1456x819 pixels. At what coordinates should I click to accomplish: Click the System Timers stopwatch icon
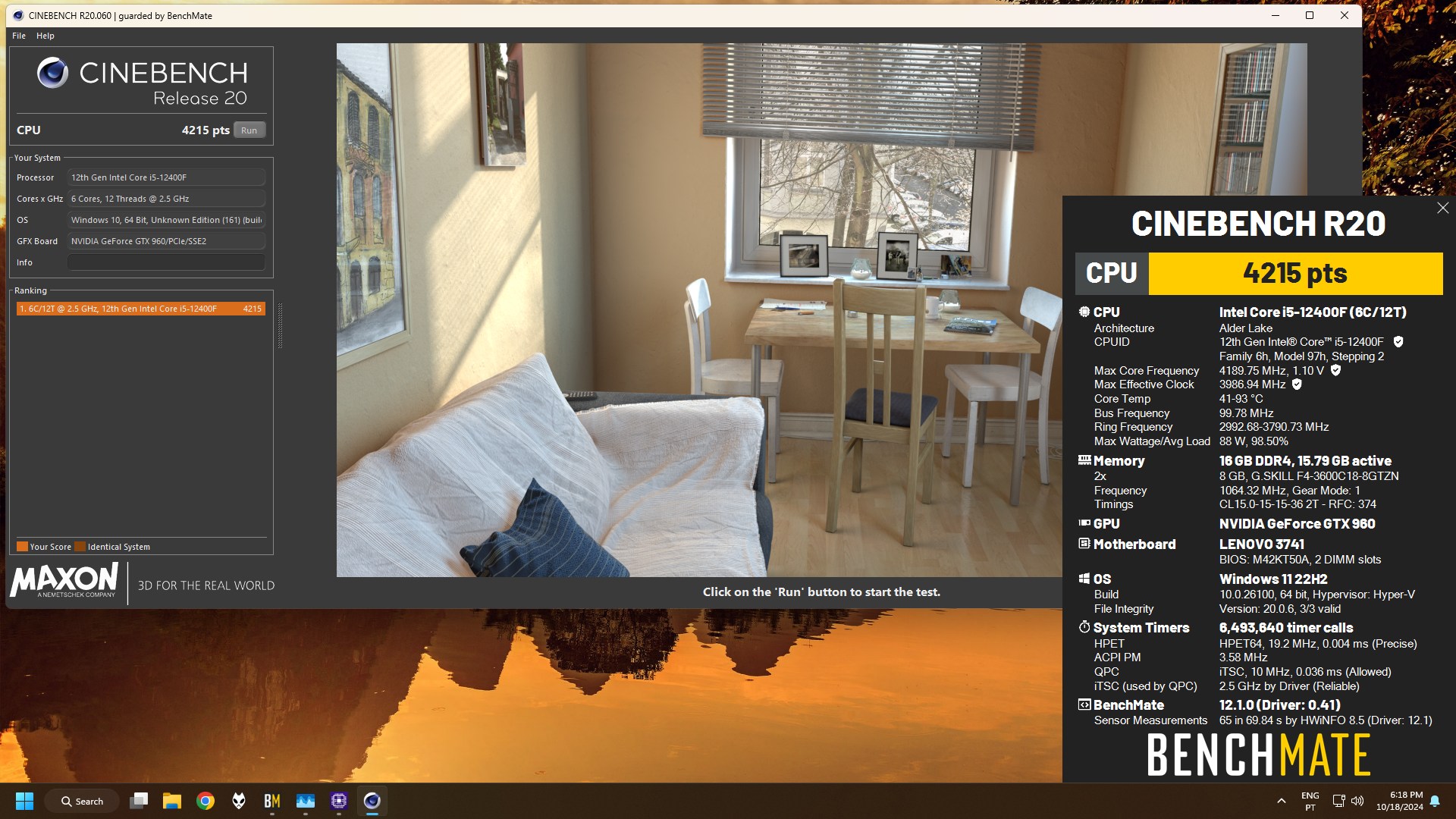tap(1084, 627)
